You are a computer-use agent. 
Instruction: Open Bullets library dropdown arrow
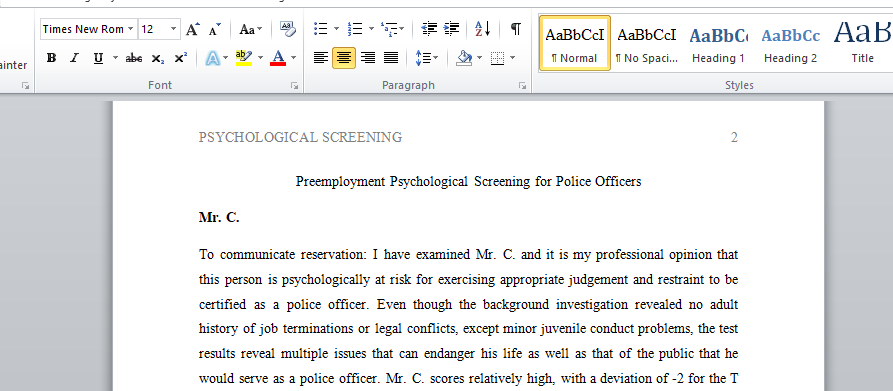(336, 28)
